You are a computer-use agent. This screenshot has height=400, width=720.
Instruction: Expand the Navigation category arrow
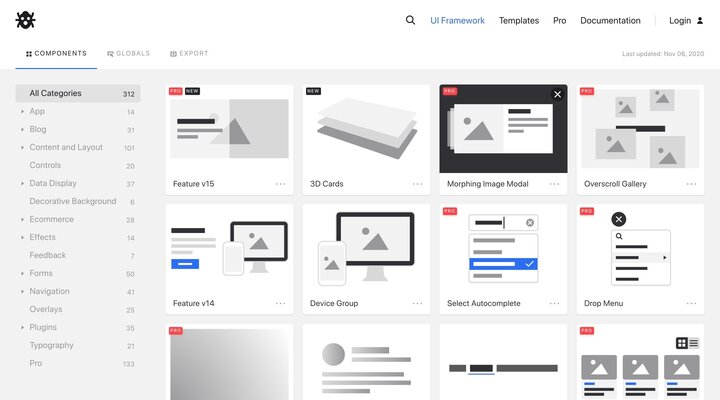tap(22, 292)
